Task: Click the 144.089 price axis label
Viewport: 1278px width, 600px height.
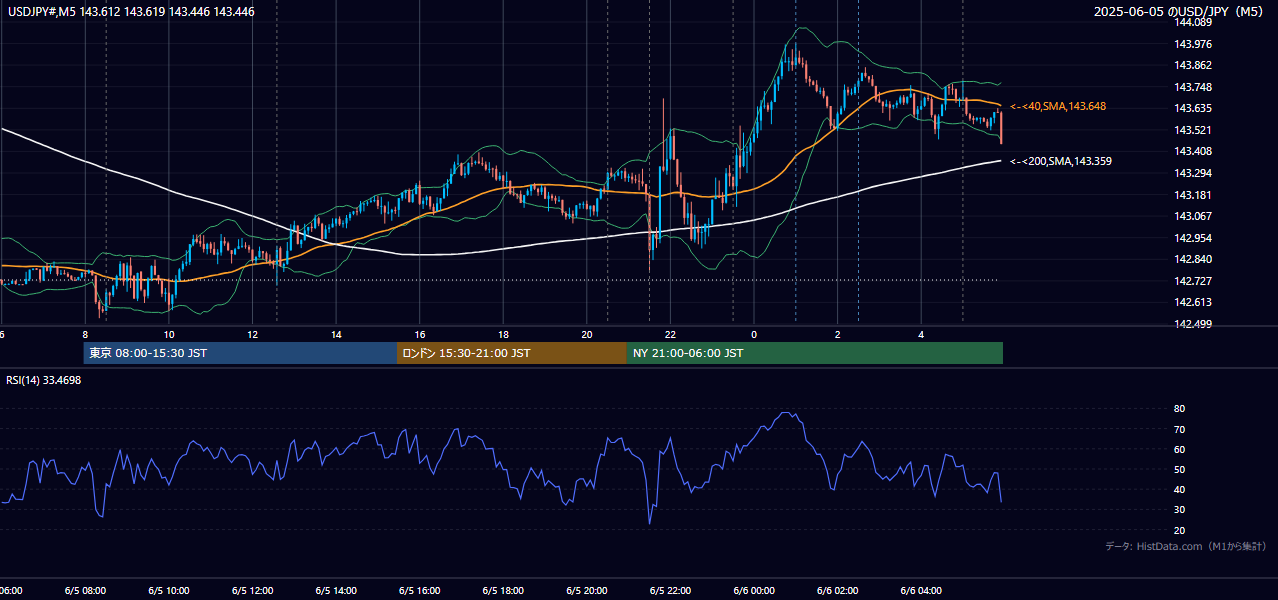Action: coord(1194,22)
